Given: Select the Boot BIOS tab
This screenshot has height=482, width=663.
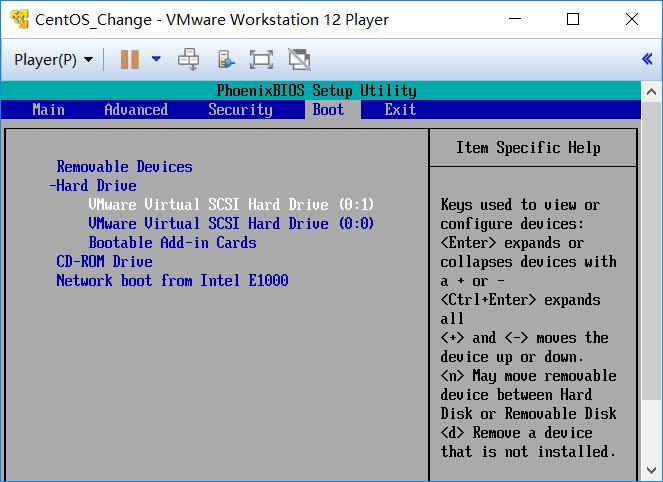Looking at the screenshot, I should [x=329, y=110].
